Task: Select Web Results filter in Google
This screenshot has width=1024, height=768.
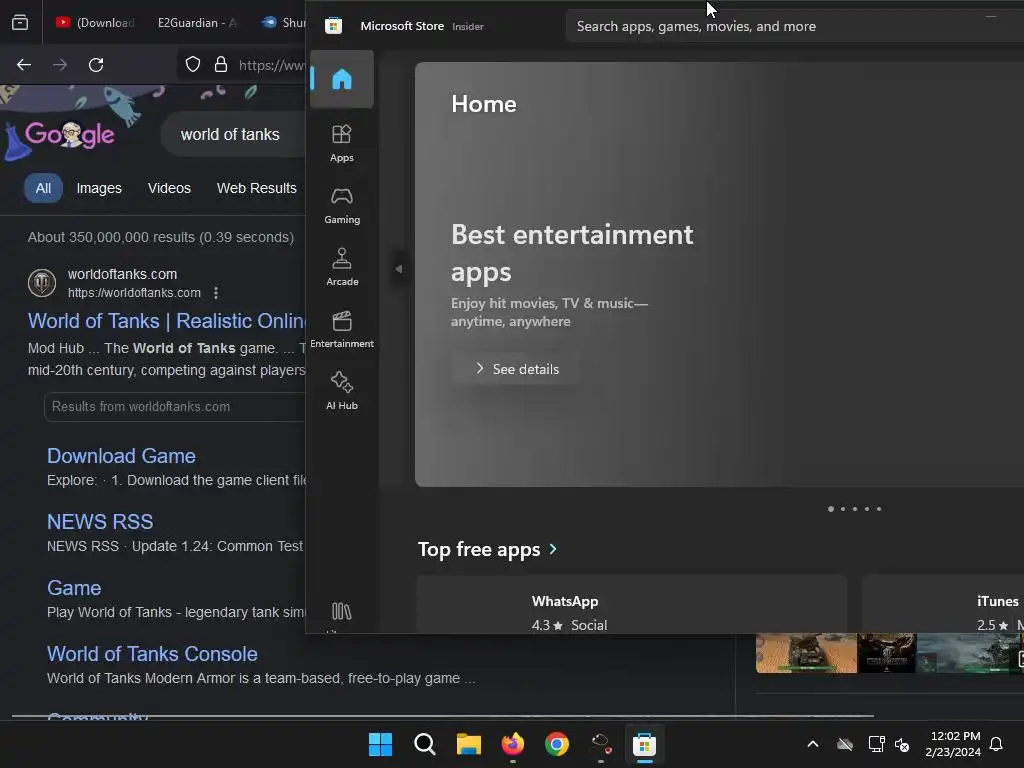Action: coord(257,188)
